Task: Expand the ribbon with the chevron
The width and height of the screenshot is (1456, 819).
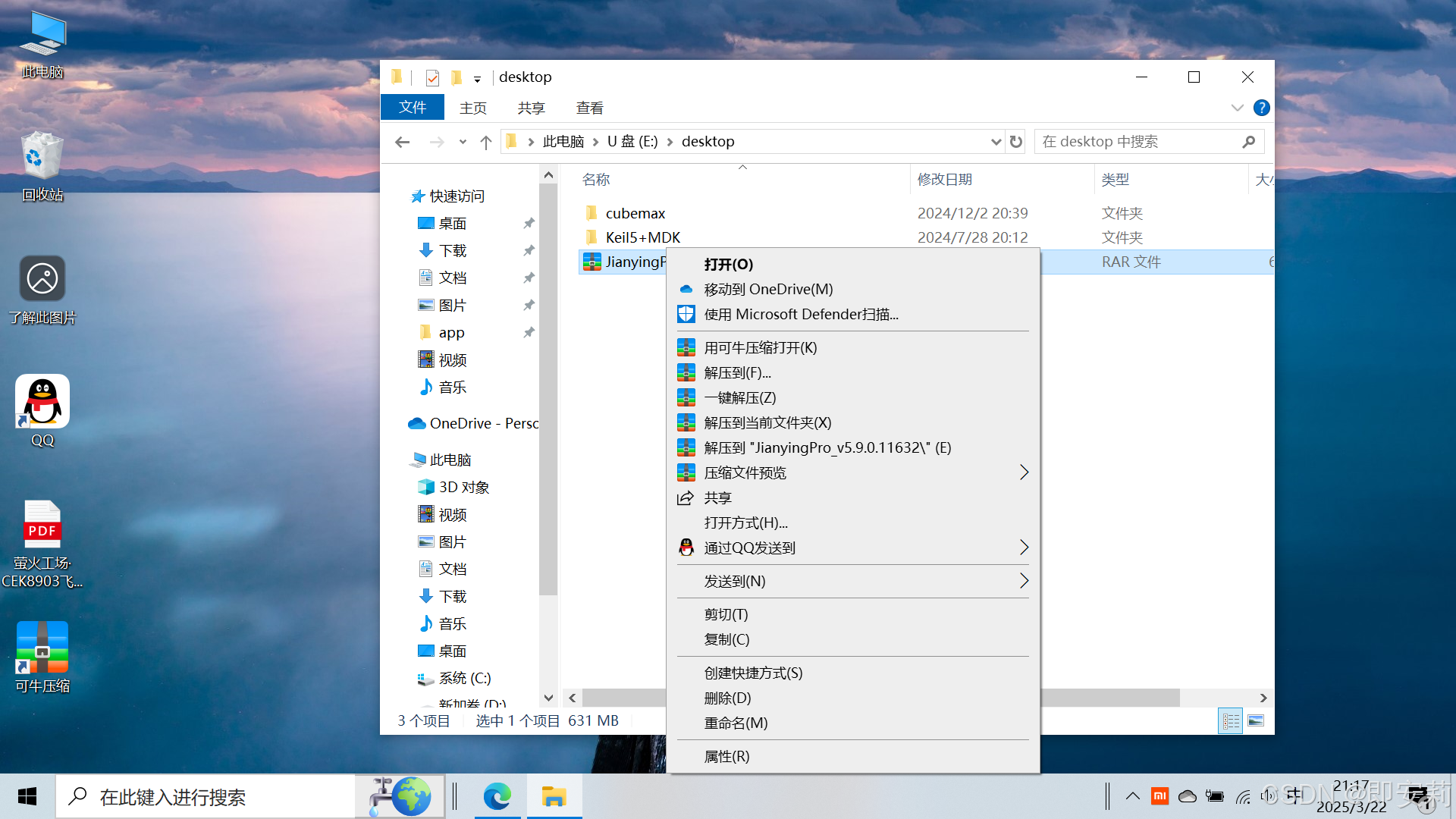Action: (x=1237, y=108)
